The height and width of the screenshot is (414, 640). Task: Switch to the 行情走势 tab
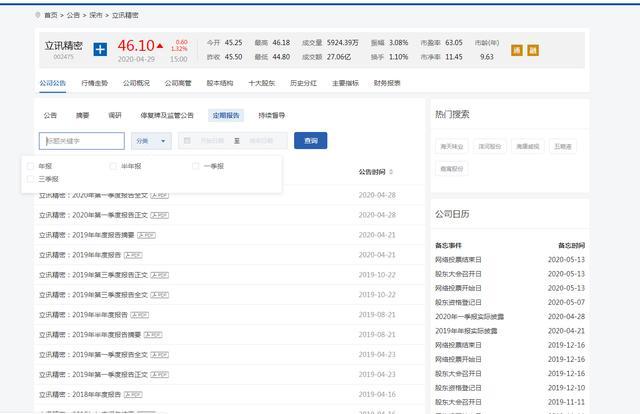tap(94, 83)
